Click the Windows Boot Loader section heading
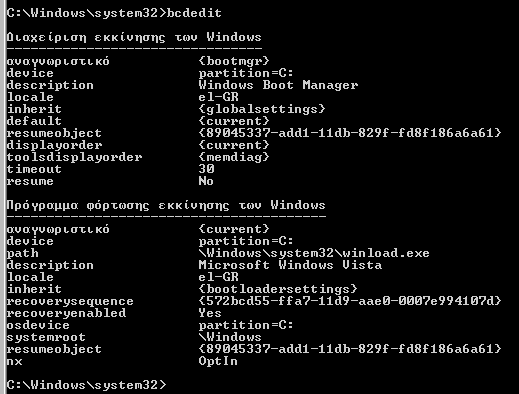This screenshot has width=519, height=394. [166, 205]
